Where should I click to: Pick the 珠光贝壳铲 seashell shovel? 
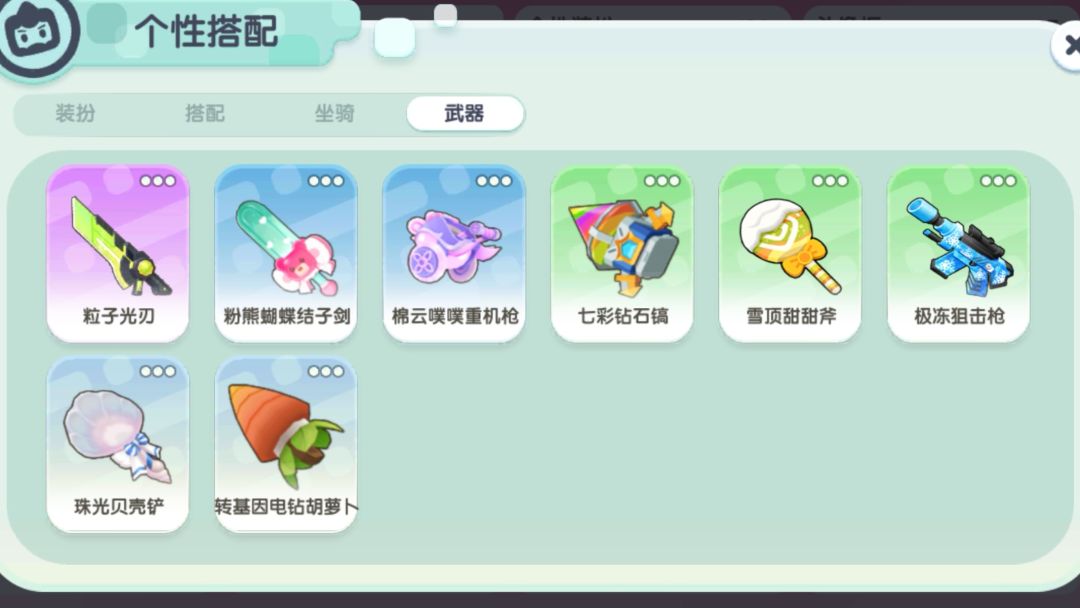[118, 444]
